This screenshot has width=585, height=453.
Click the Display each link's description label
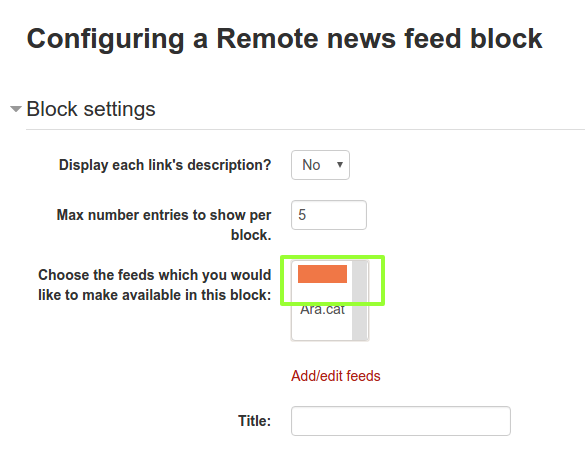click(165, 165)
